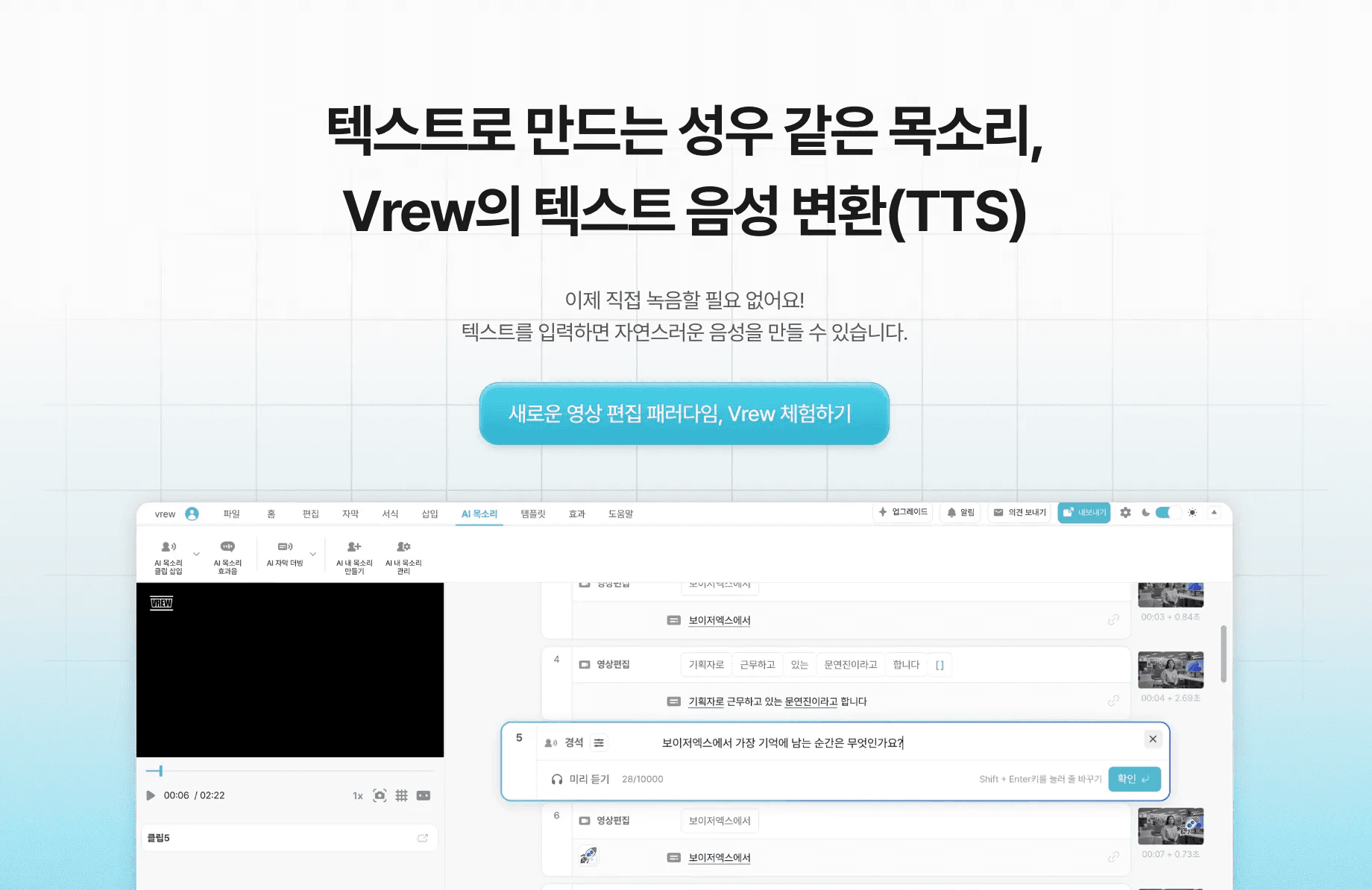
Task: Click the clip list vertical scrollbar
Action: pos(1224,654)
